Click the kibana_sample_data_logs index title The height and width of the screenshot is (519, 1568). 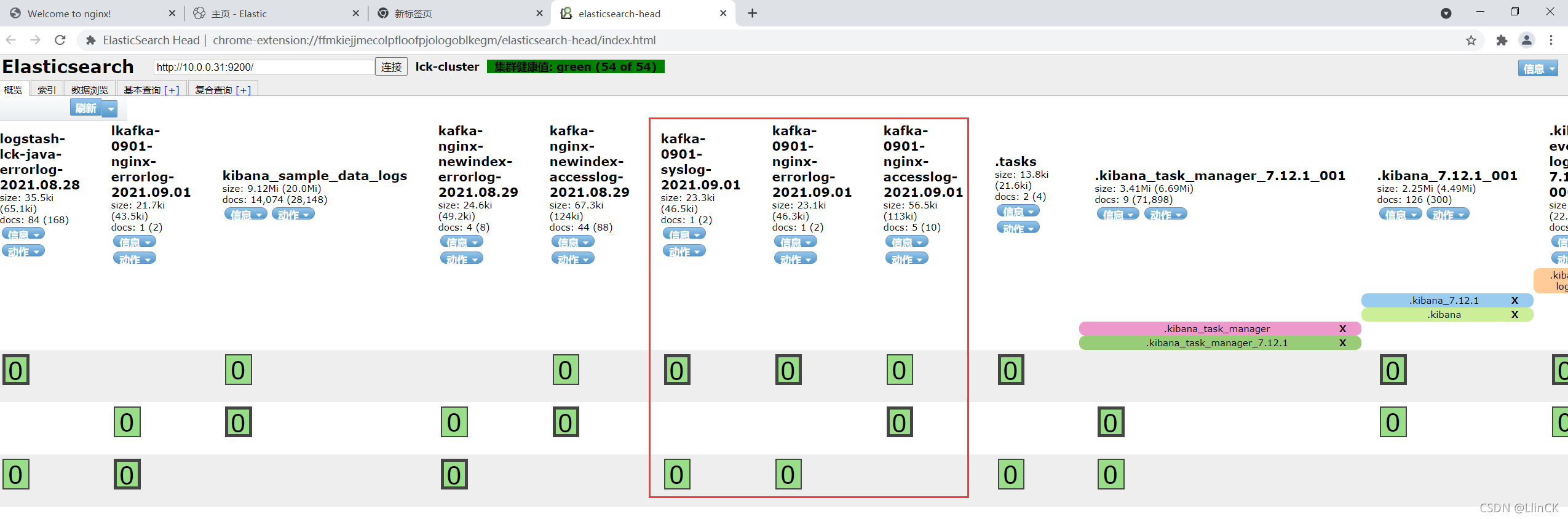click(315, 176)
